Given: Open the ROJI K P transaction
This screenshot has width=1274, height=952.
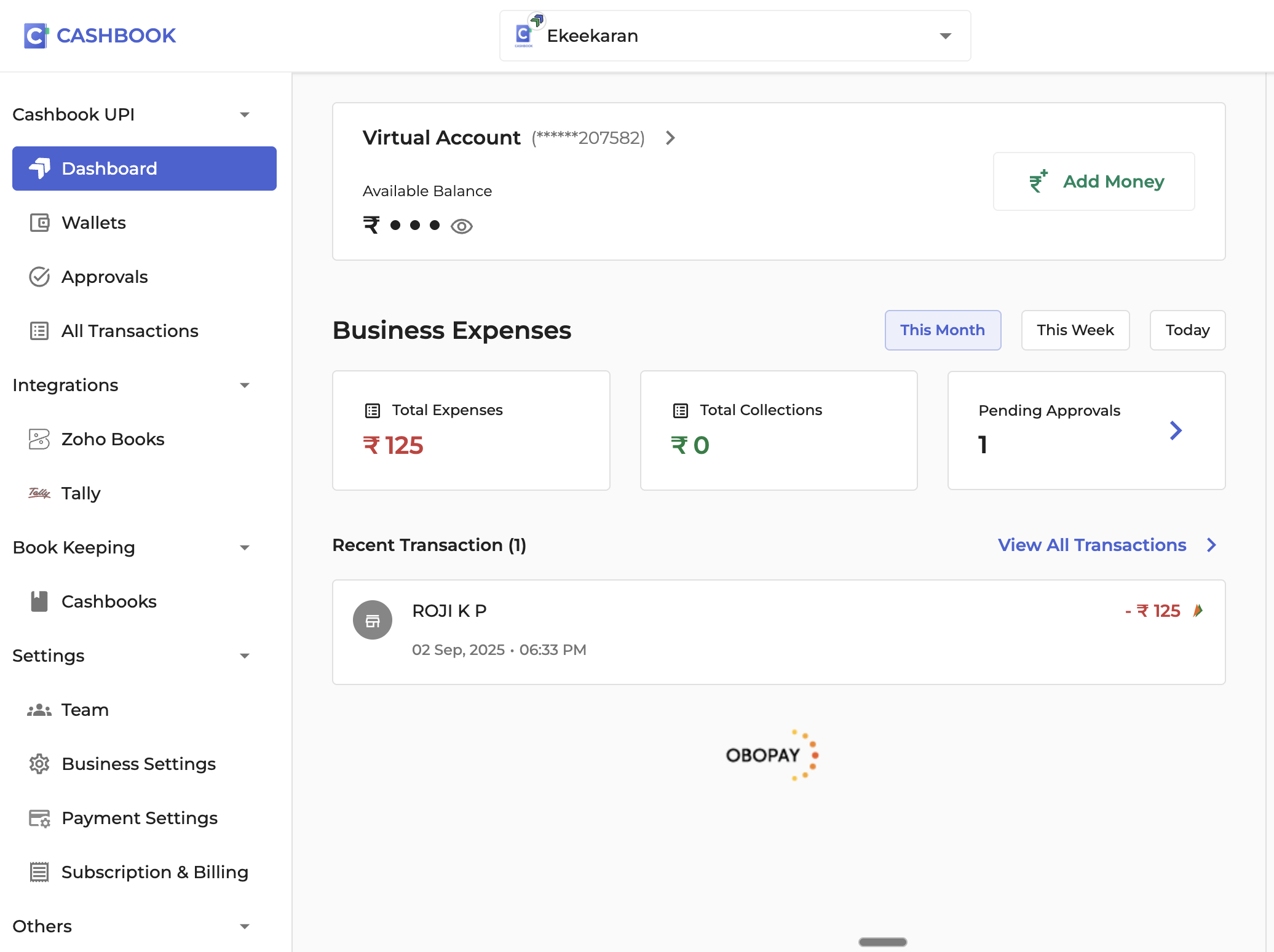Looking at the screenshot, I should pos(778,632).
